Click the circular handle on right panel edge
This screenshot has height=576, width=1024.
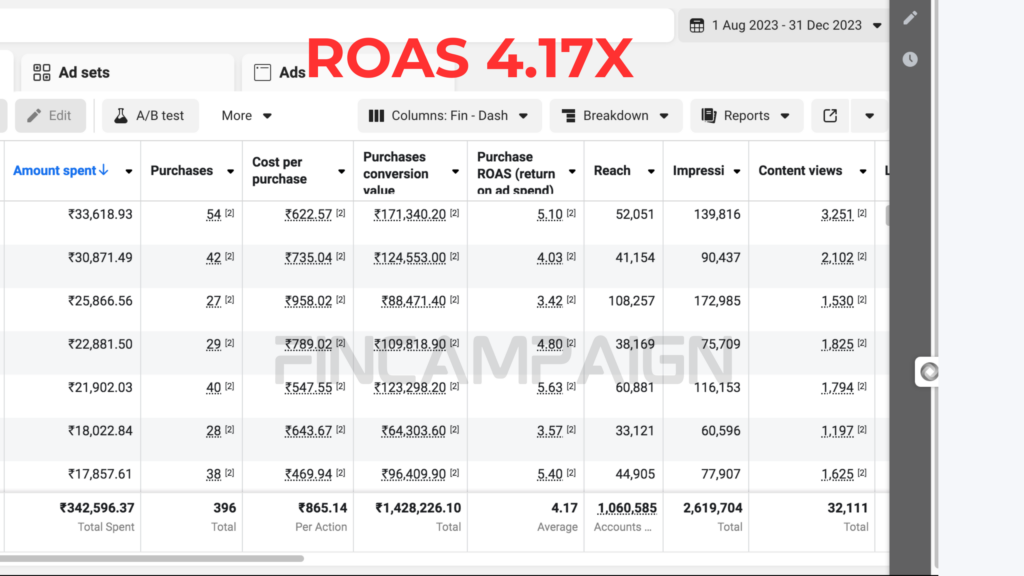[929, 371]
